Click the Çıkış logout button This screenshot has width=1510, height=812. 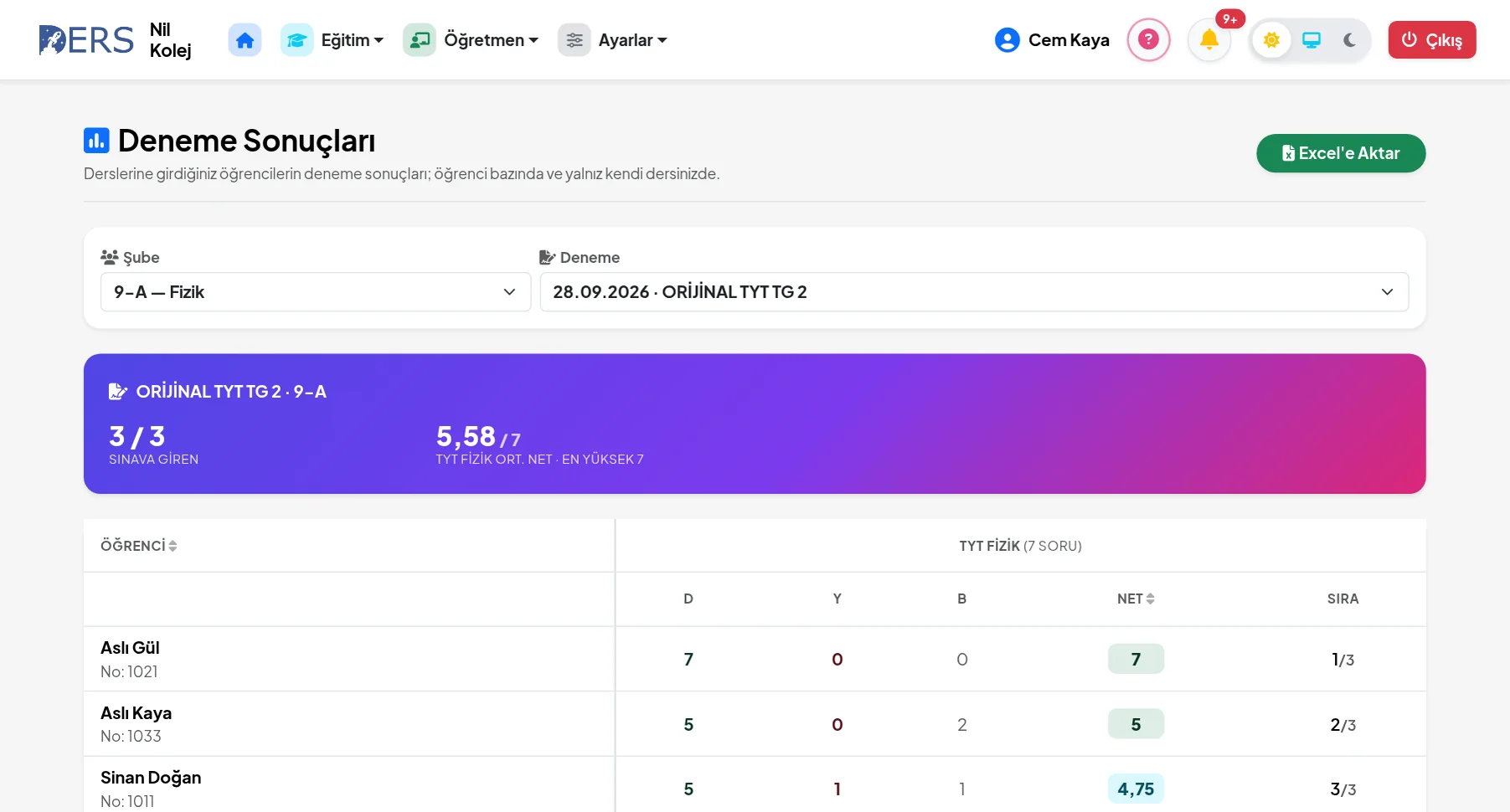pos(1432,40)
